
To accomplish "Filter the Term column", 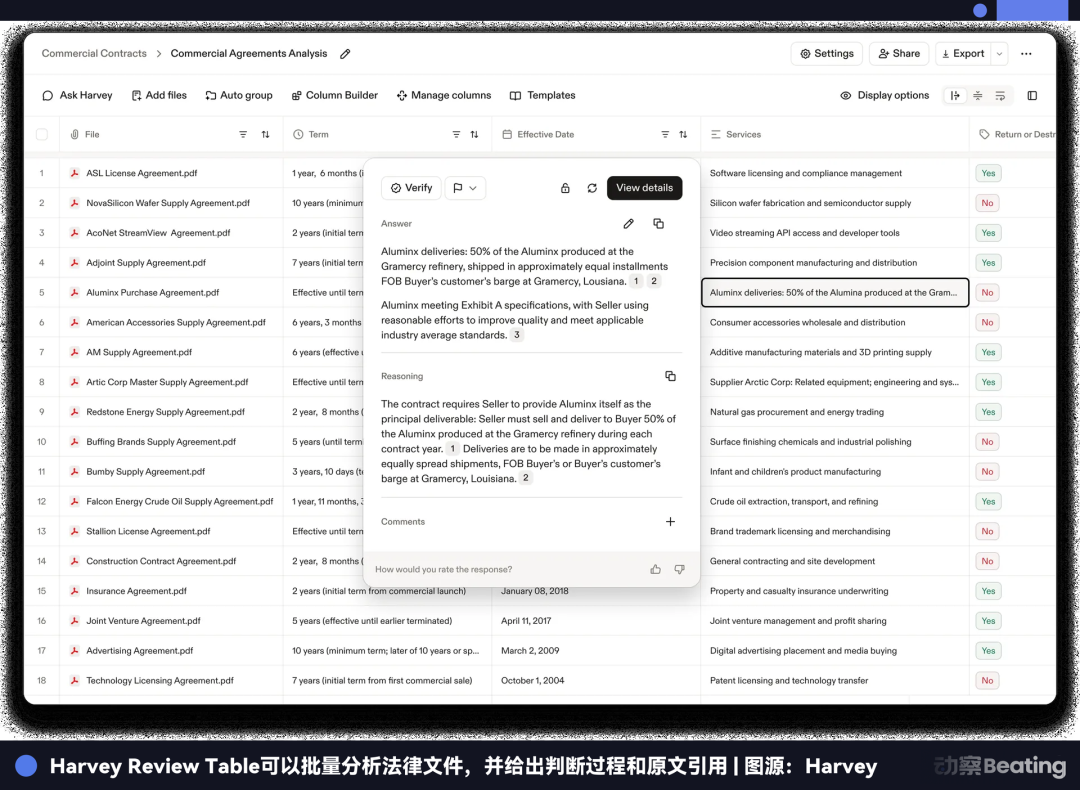I will [x=456, y=134].
